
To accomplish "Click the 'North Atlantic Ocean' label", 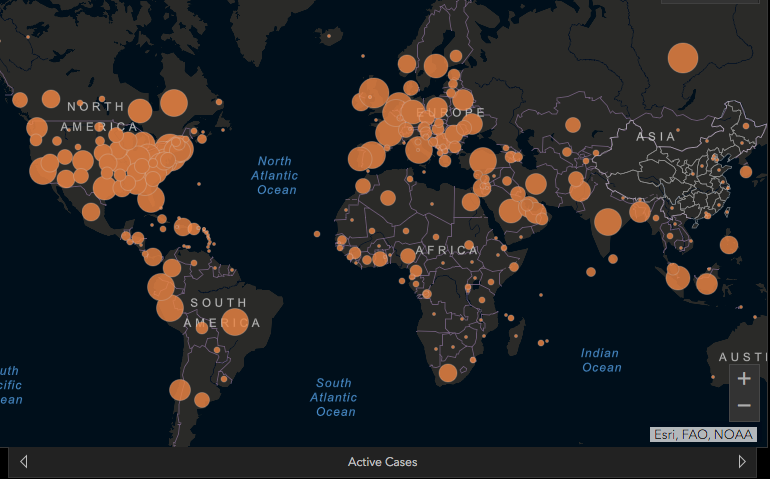I will 275,175.
